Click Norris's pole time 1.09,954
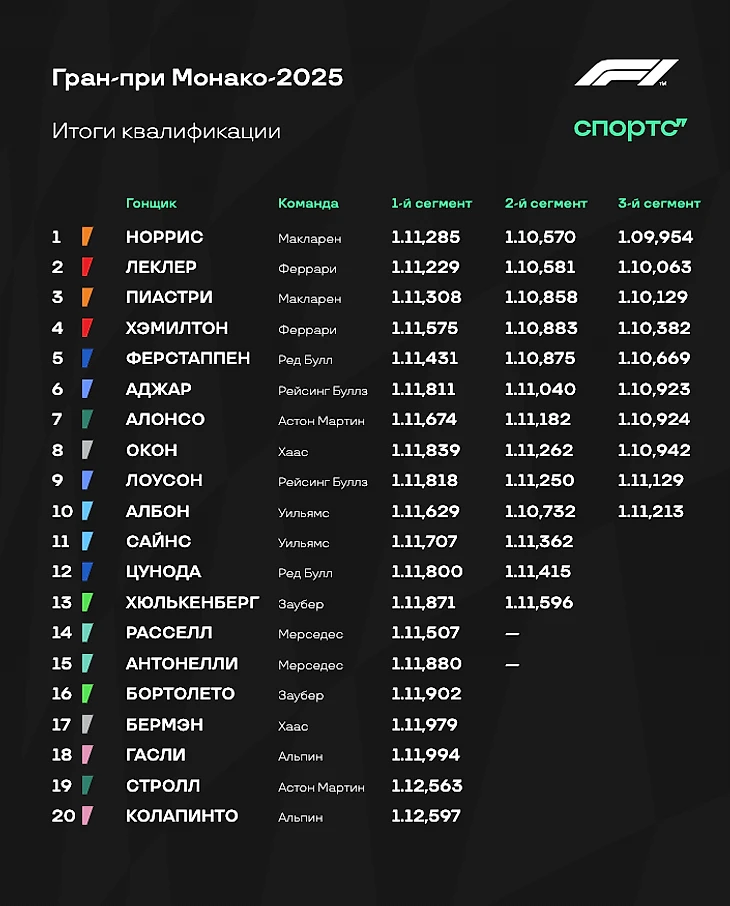 tap(655, 237)
